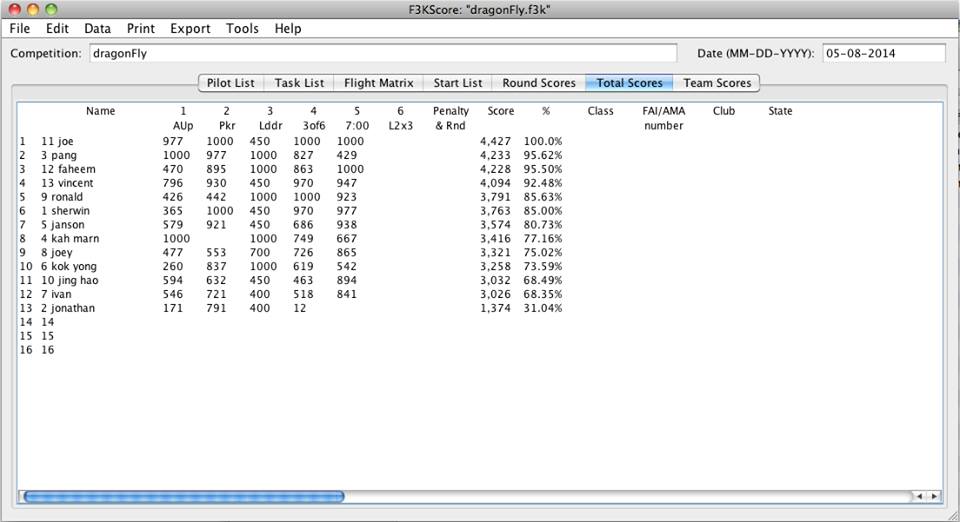Screen dimensions: 960x522
Task: View the Round Scores tab
Action: tap(539, 83)
